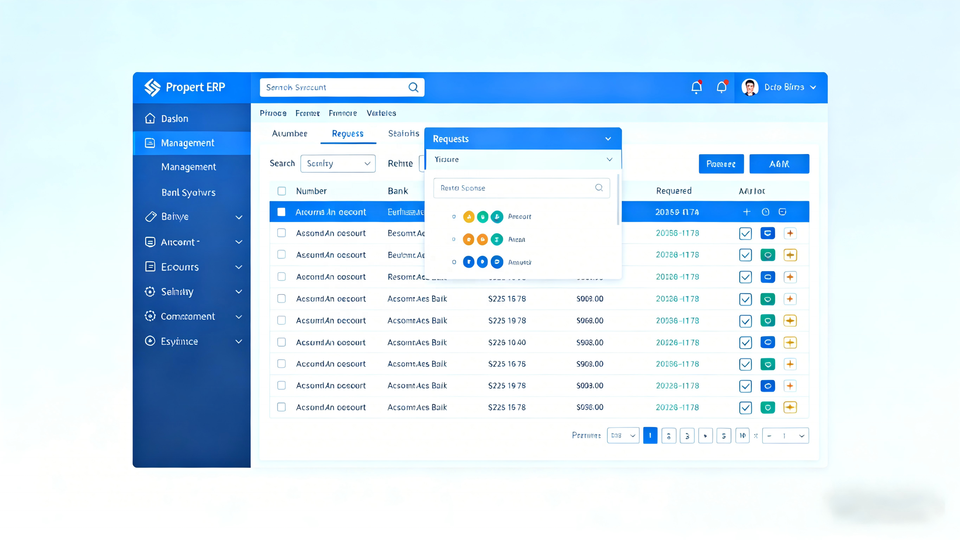Go to page 2 in pagination
The width and height of the screenshot is (960, 540).
pos(669,436)
